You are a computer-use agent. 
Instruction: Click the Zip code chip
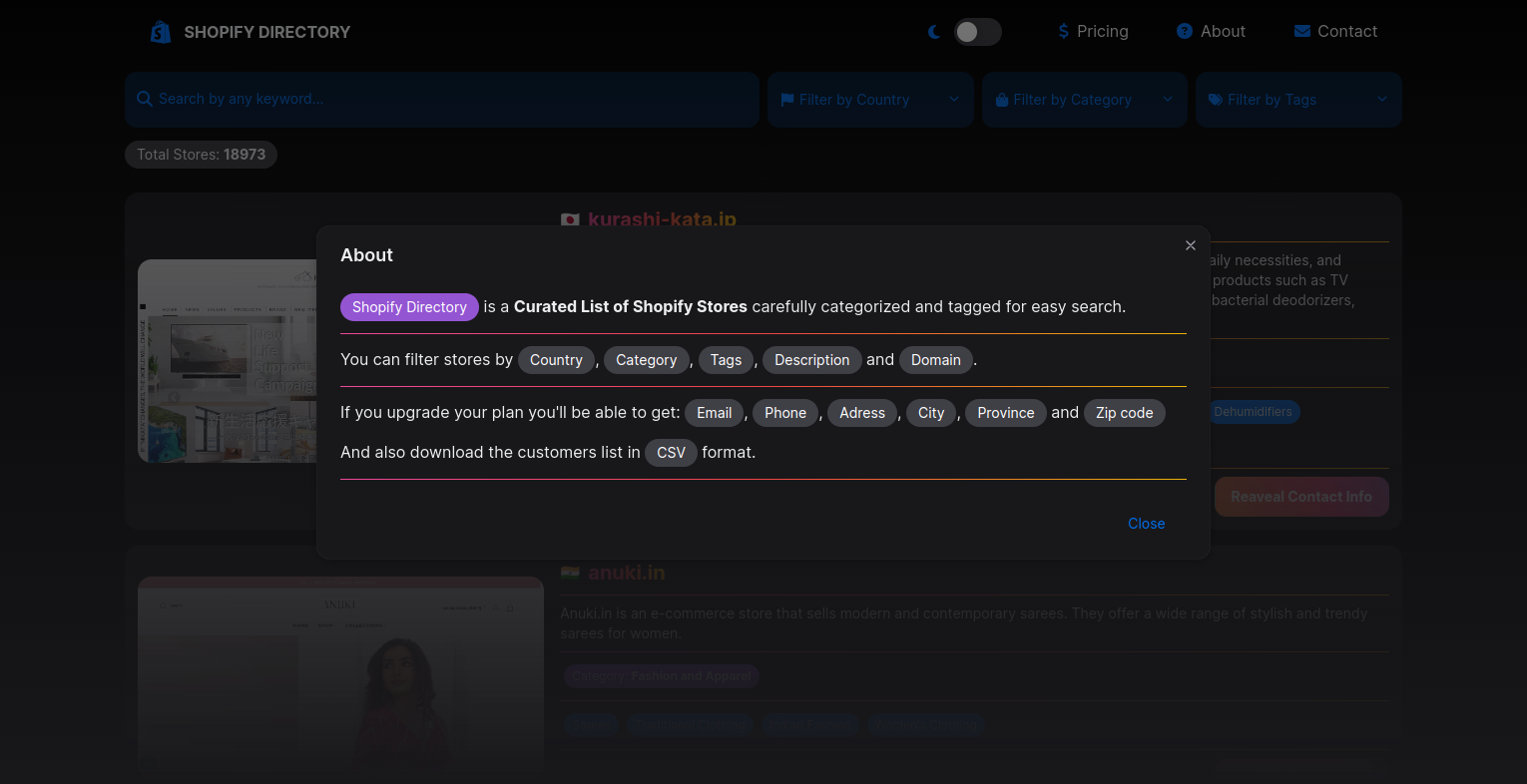click(x=1125, y=413)
